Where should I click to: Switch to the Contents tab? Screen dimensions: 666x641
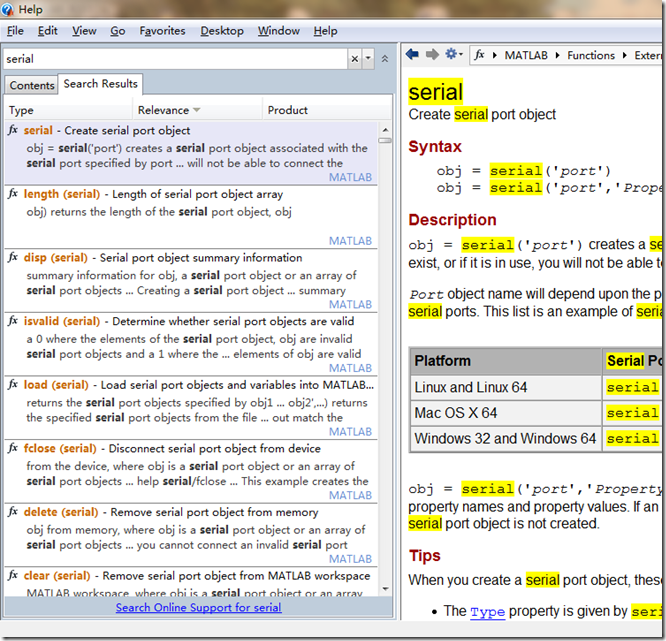coord(32,85)
